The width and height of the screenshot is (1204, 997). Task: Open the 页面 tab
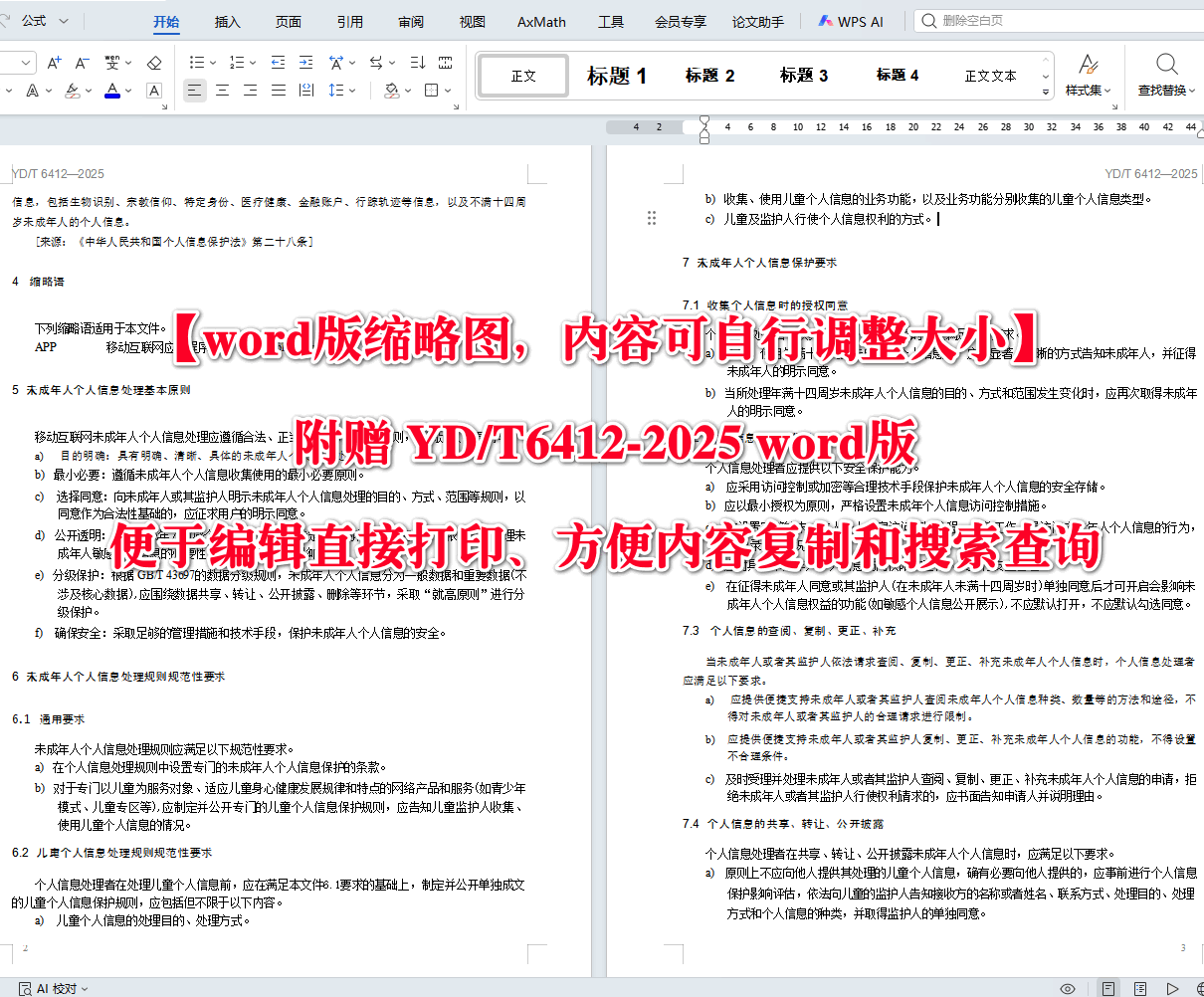coord(289,21)
